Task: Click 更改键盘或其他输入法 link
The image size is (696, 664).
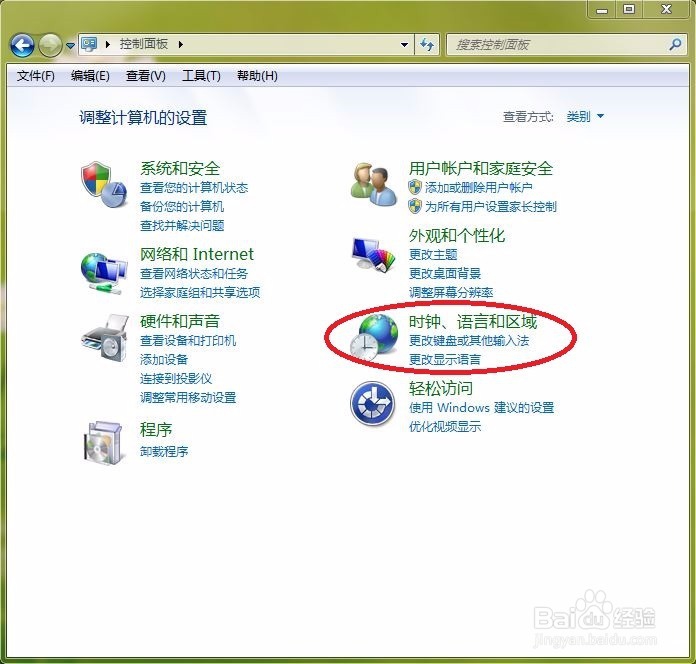Action: 469,340
